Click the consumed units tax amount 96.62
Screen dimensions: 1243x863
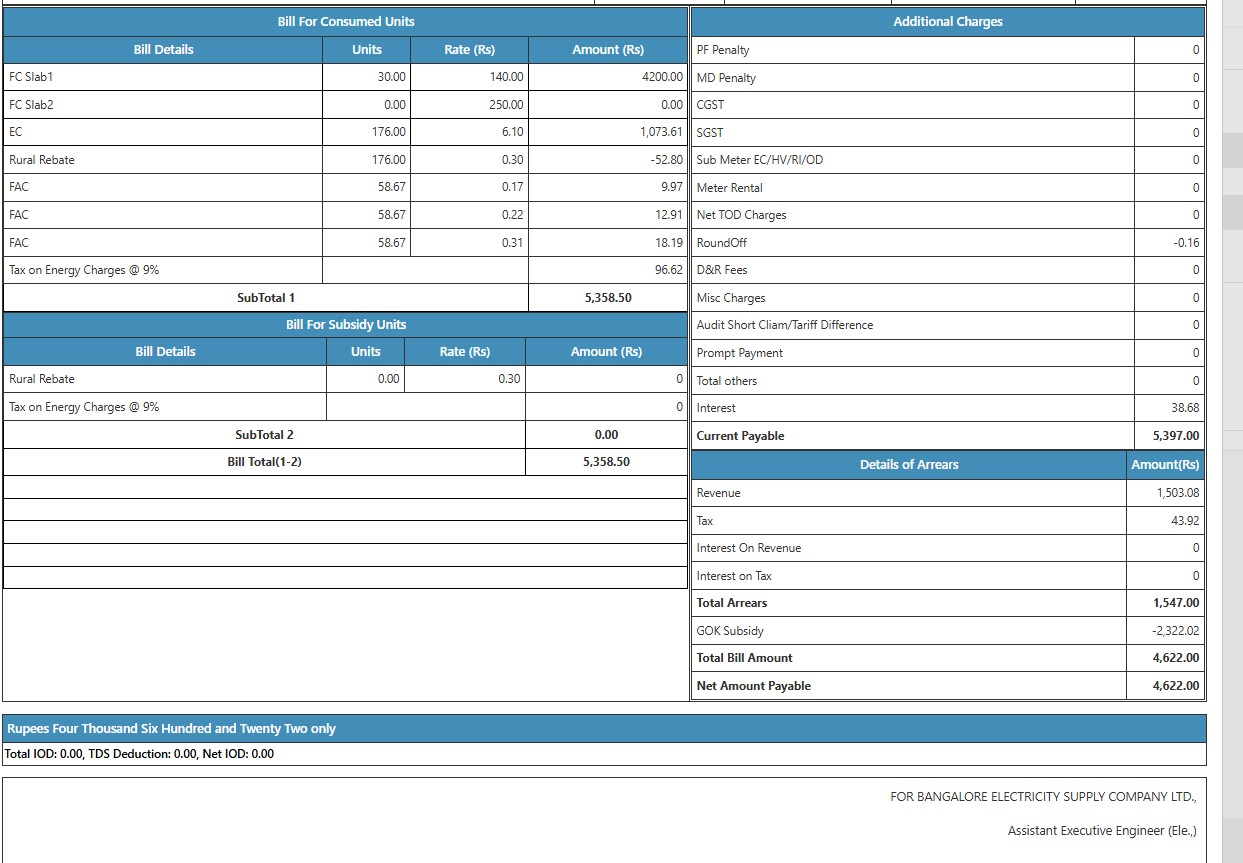669,270
